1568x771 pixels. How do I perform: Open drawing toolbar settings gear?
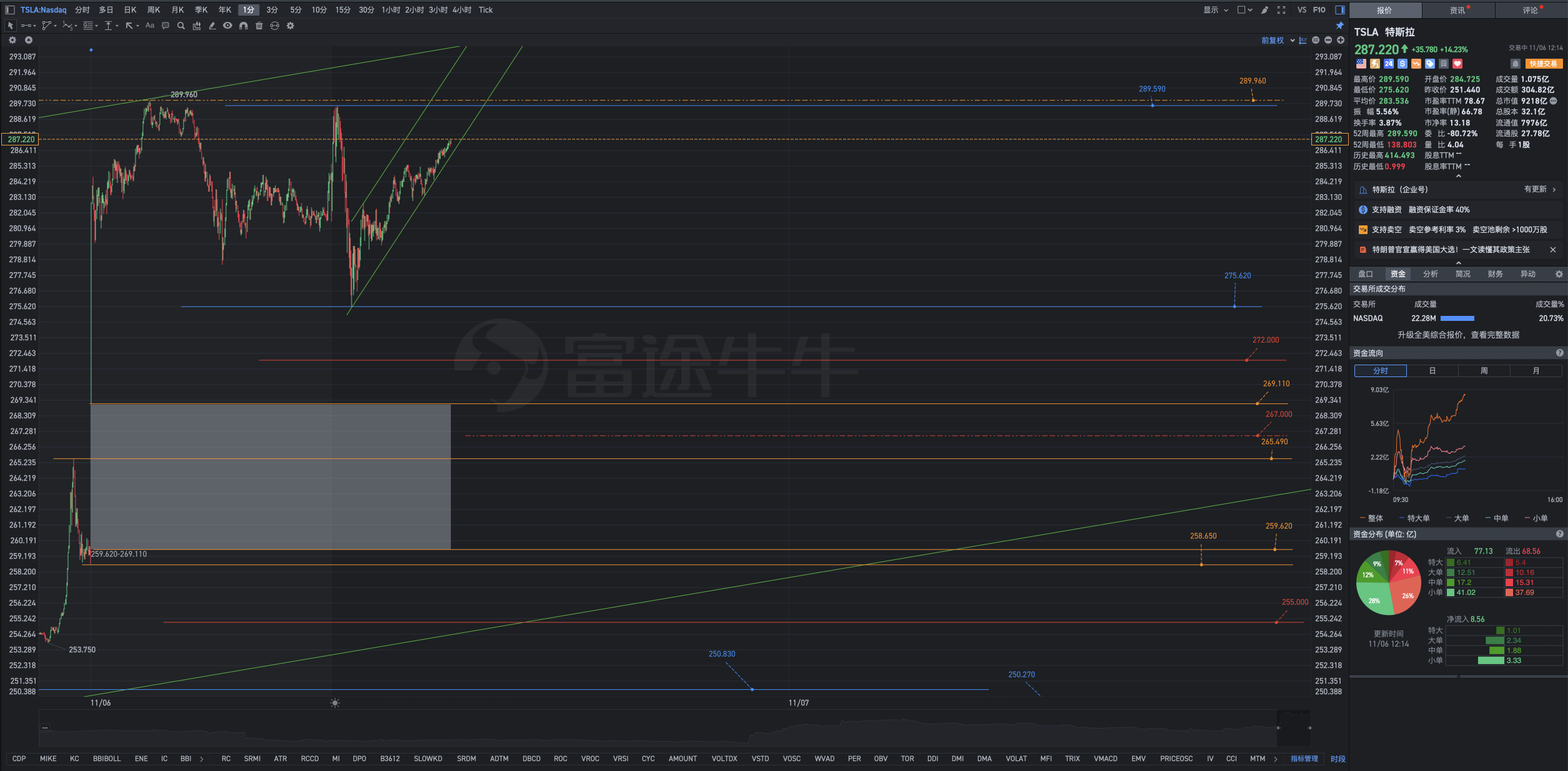click(290, 26)
